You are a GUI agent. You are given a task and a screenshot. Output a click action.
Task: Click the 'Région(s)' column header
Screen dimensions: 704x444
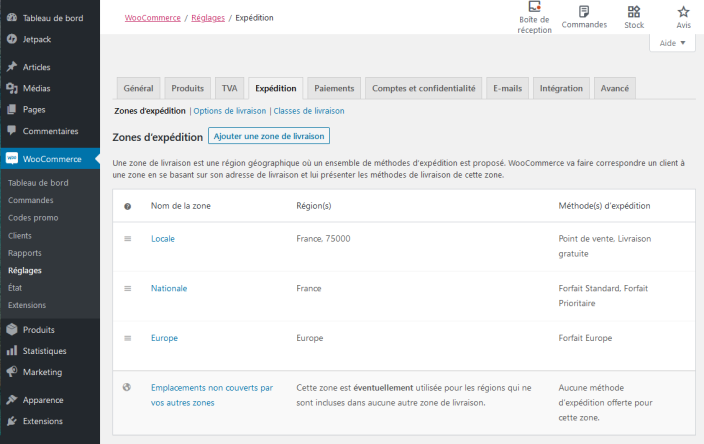point(314,206)
